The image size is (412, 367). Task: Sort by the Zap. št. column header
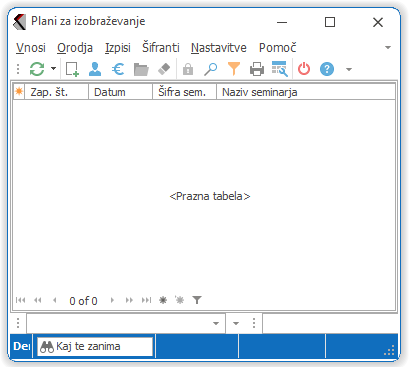pyautogui.click(x=56, y=92)
